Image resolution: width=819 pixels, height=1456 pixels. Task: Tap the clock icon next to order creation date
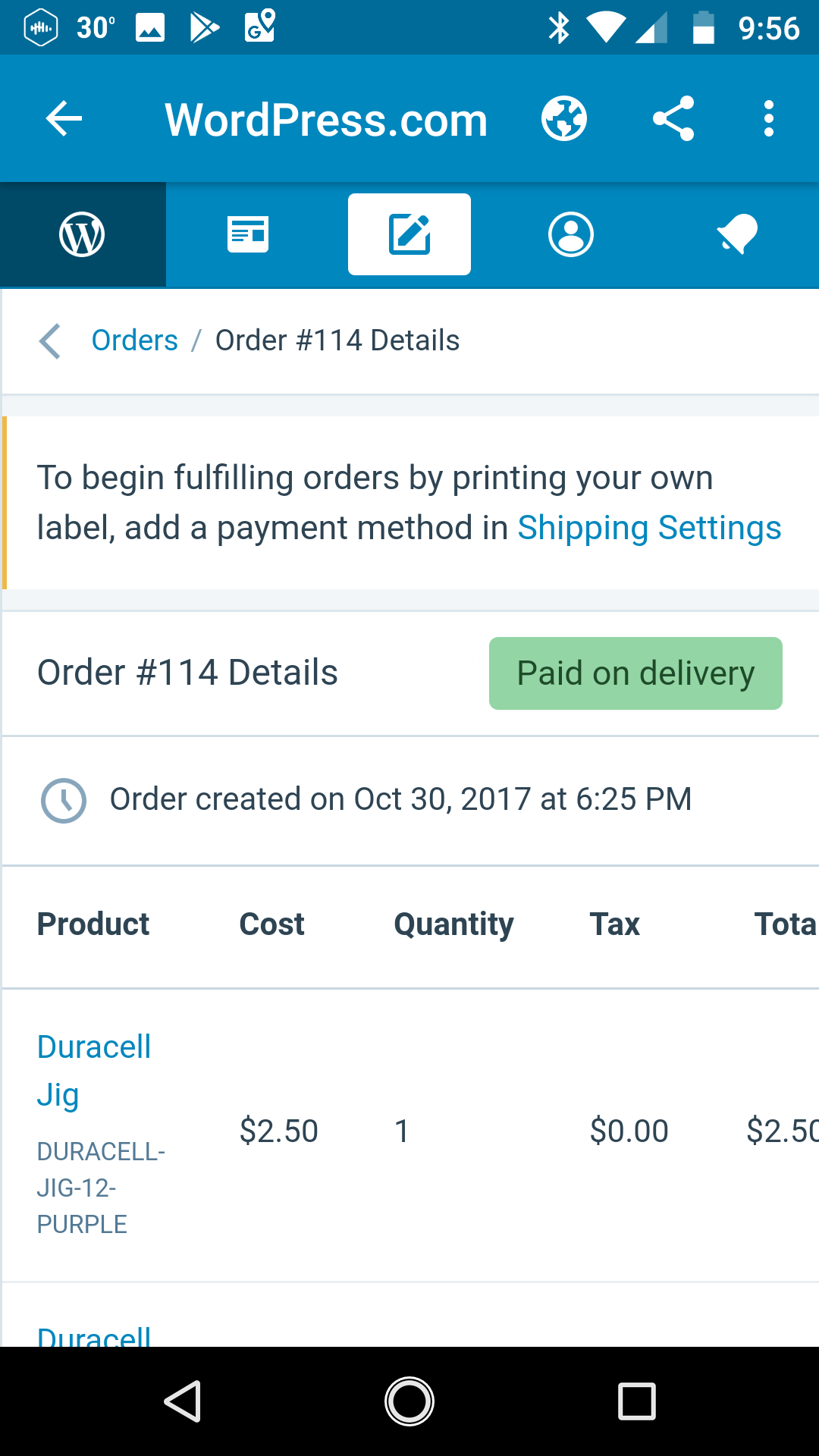point(63,800)
